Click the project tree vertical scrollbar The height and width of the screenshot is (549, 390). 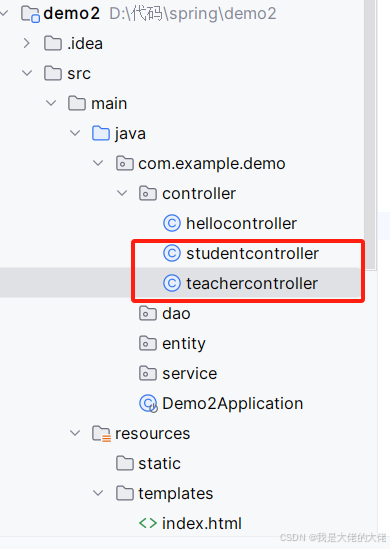coord(370,134)
